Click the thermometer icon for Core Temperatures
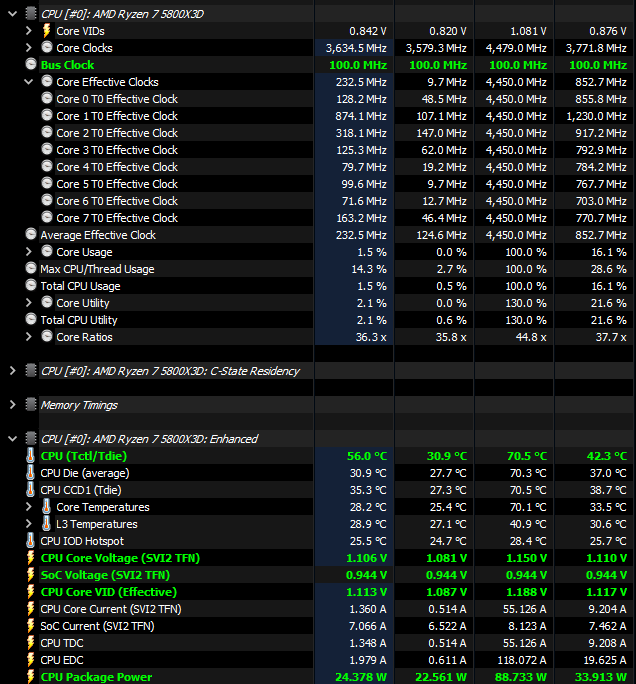This screenshot has height=684, width=636. point(46,507)
